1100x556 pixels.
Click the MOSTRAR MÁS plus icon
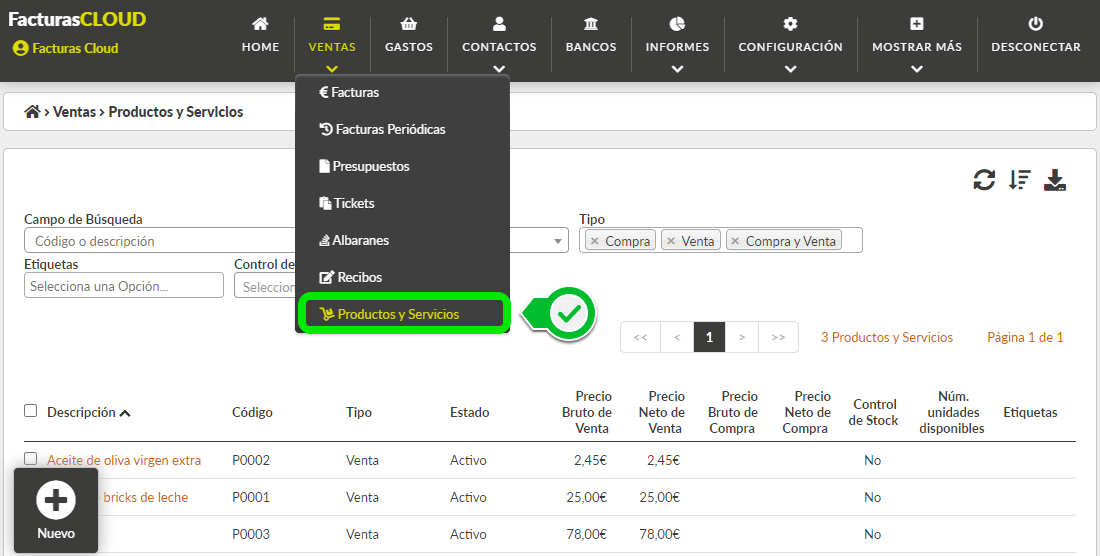(x=916, y=24)
